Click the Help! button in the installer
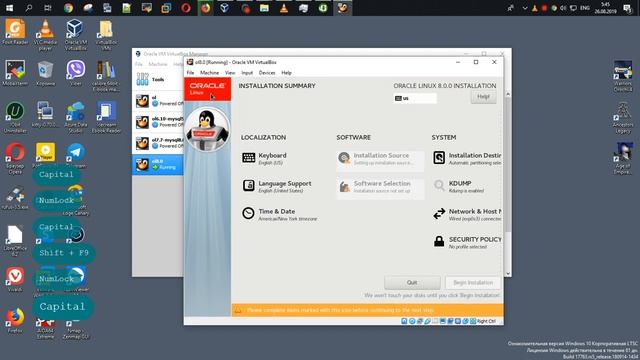Screen dimensions: 640x360 pos(483,97)
